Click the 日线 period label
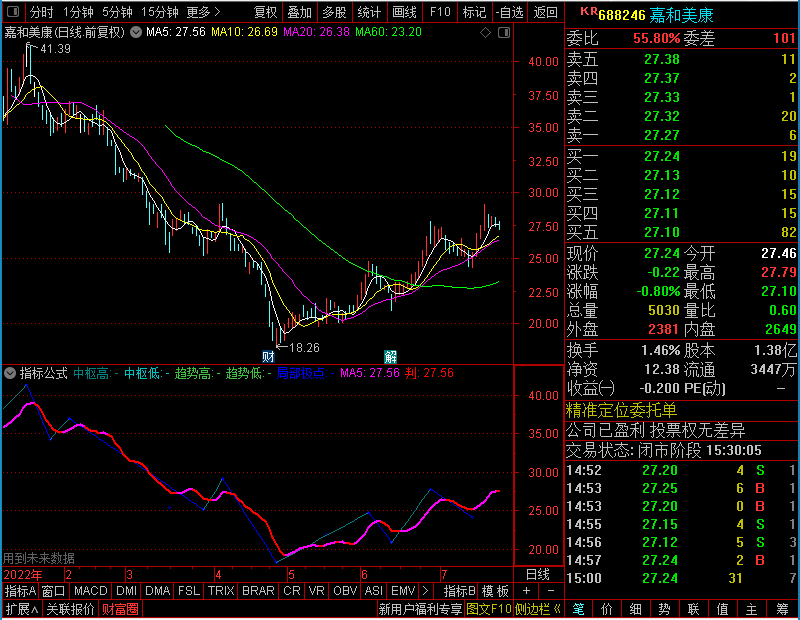 [x=538, y=575]
